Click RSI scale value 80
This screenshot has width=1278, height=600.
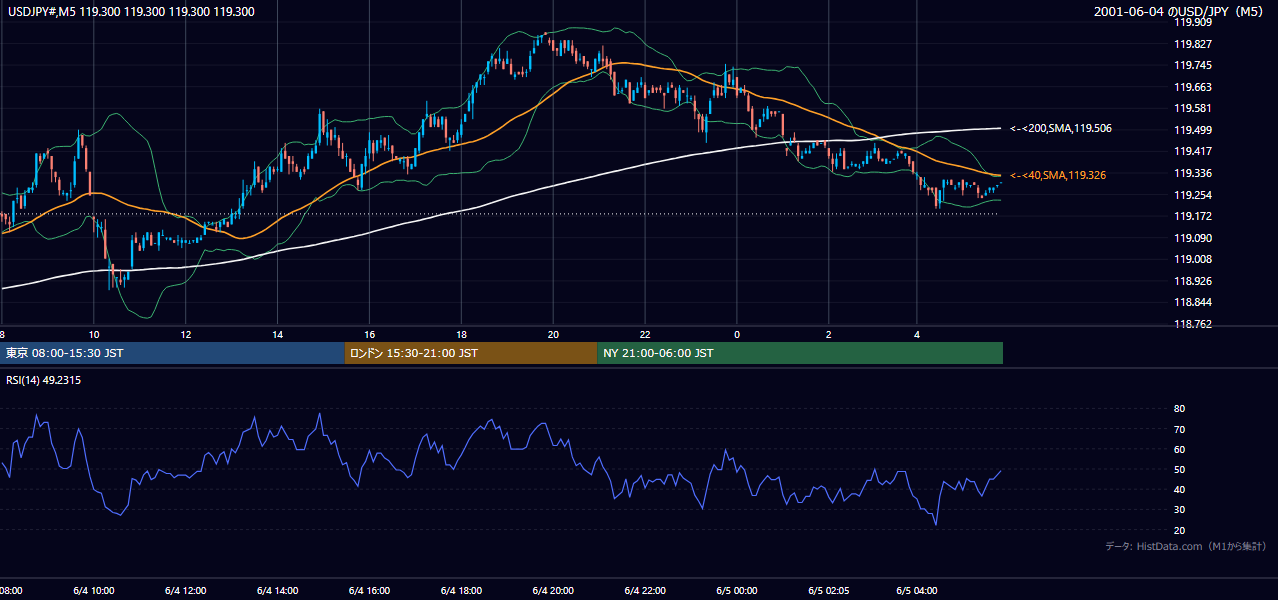coord(1180,409)
